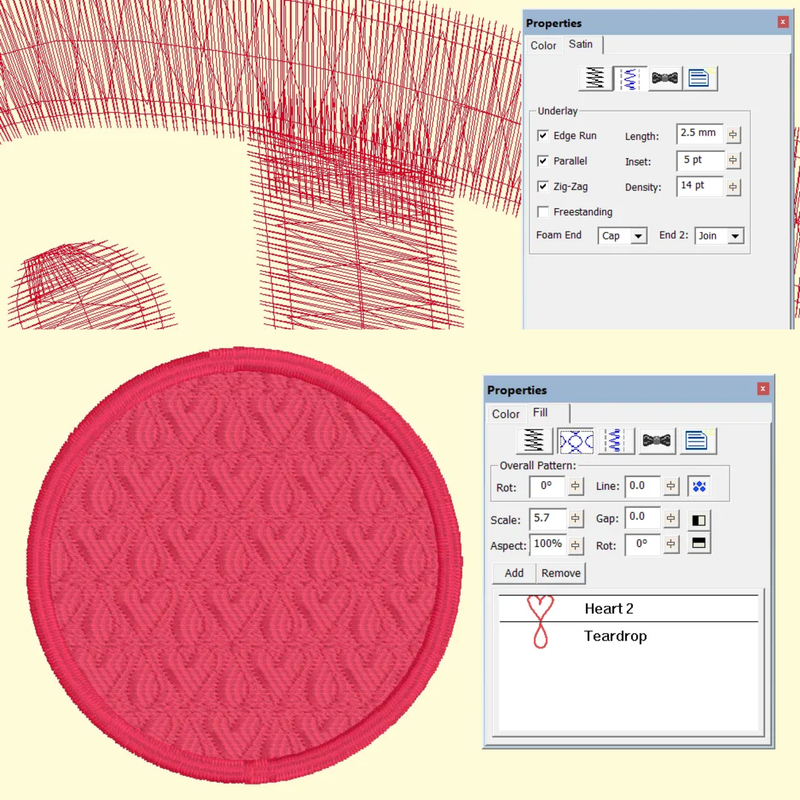The height and width of the screenshot is (800, 800).
Task: Close the Satin Properties panel
Action: click(x=783, y=22)
